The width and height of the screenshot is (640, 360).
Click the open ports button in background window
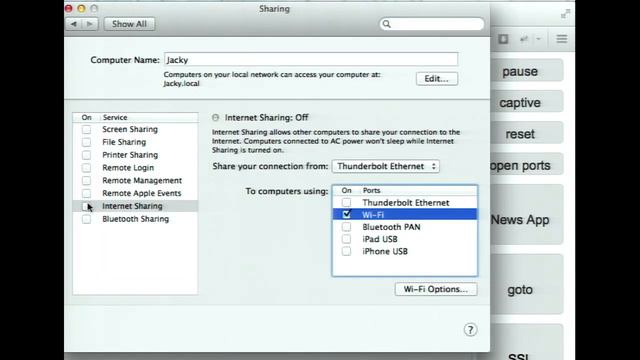click(527, 165)
